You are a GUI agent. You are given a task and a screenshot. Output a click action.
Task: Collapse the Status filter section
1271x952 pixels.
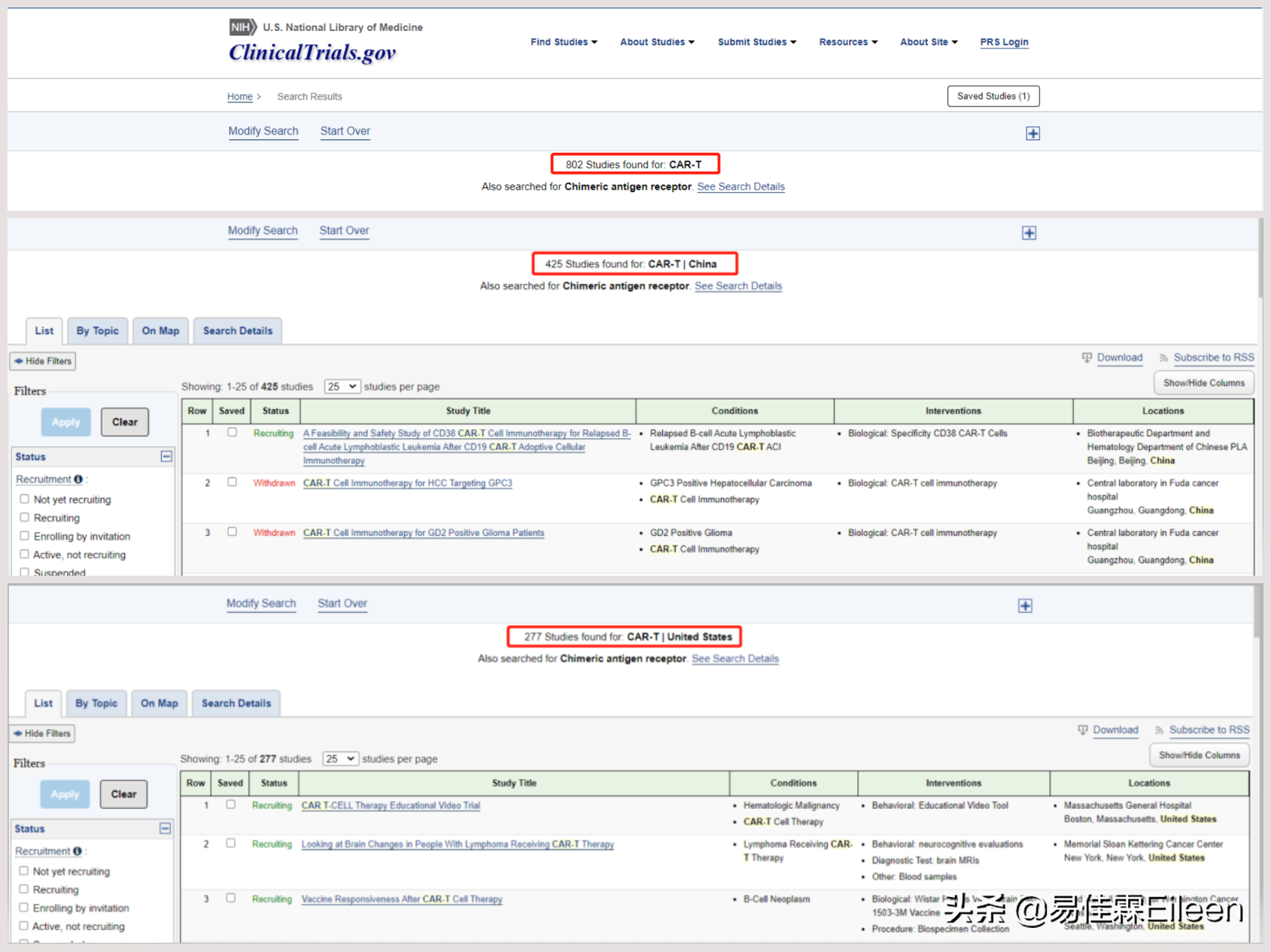point(166,456)
